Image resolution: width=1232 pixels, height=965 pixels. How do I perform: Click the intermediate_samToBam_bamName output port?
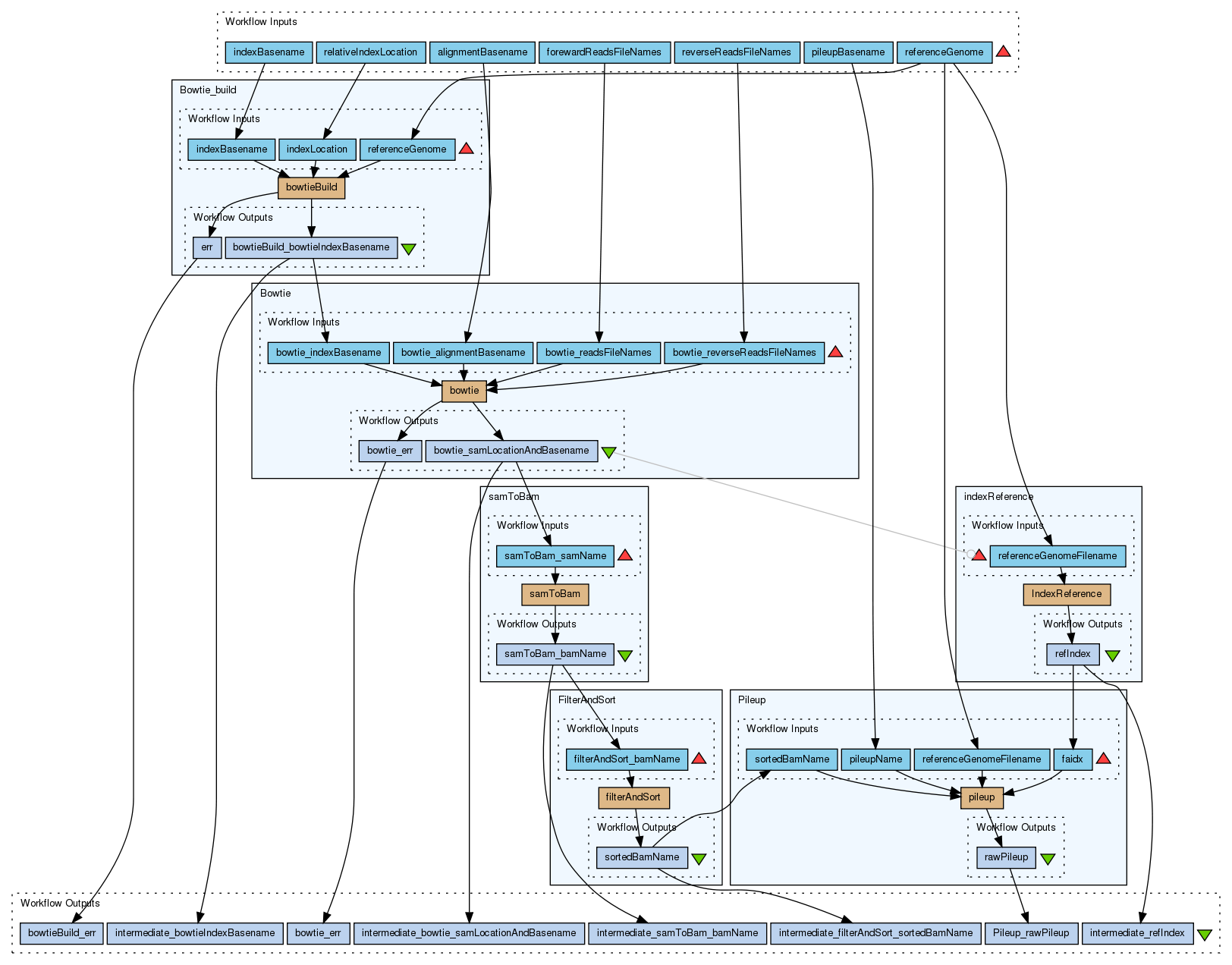[x=677, y=933]
